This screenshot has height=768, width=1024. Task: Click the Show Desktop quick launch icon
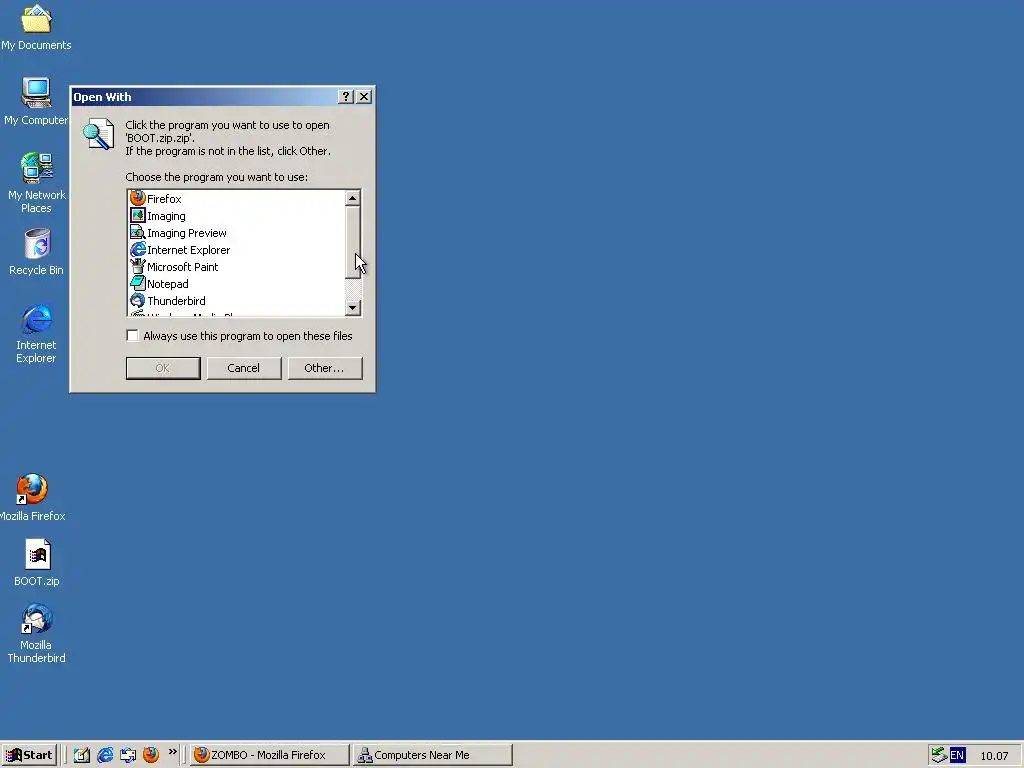point(82,755)
